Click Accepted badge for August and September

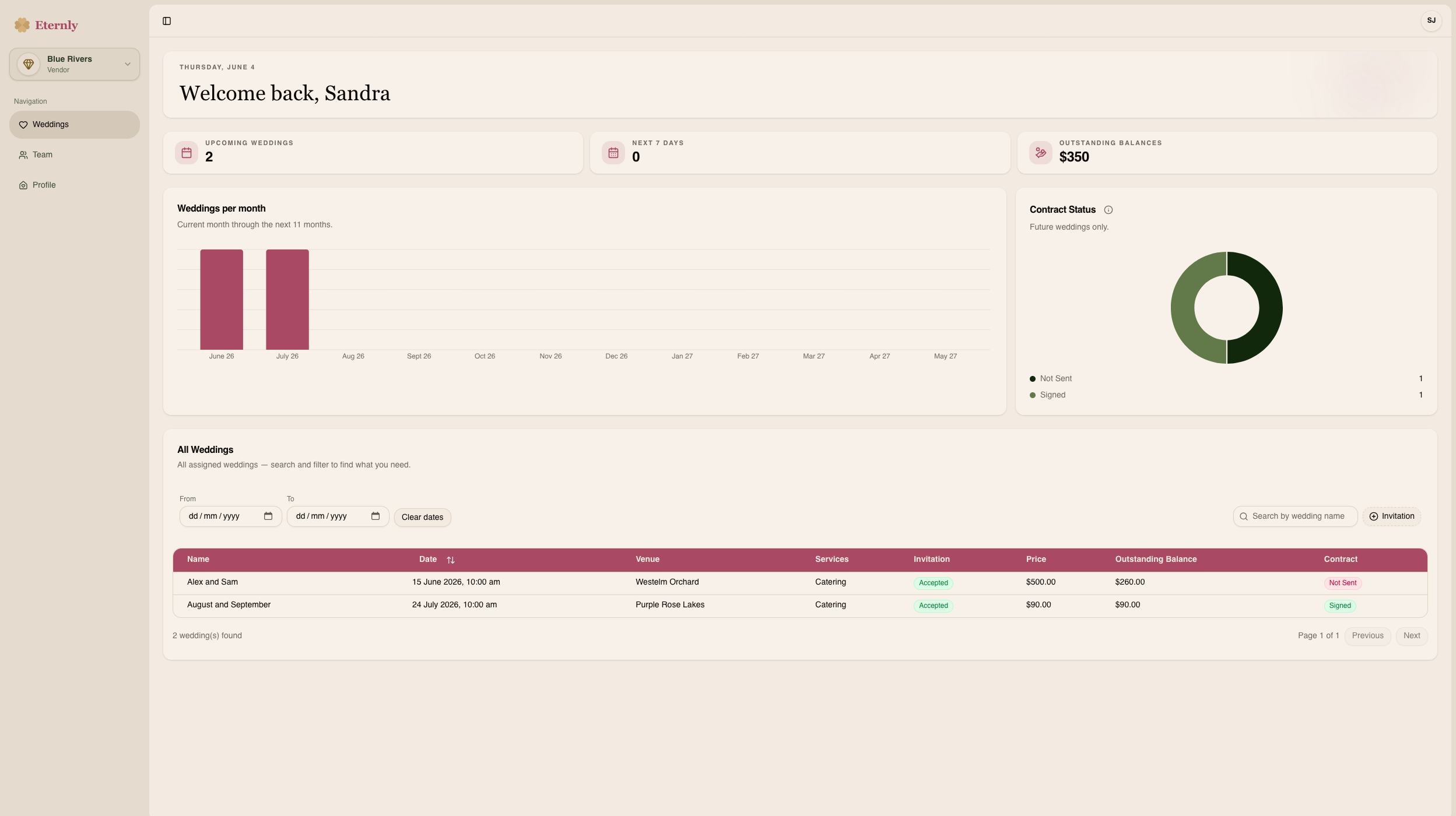[x=933, y=606]
